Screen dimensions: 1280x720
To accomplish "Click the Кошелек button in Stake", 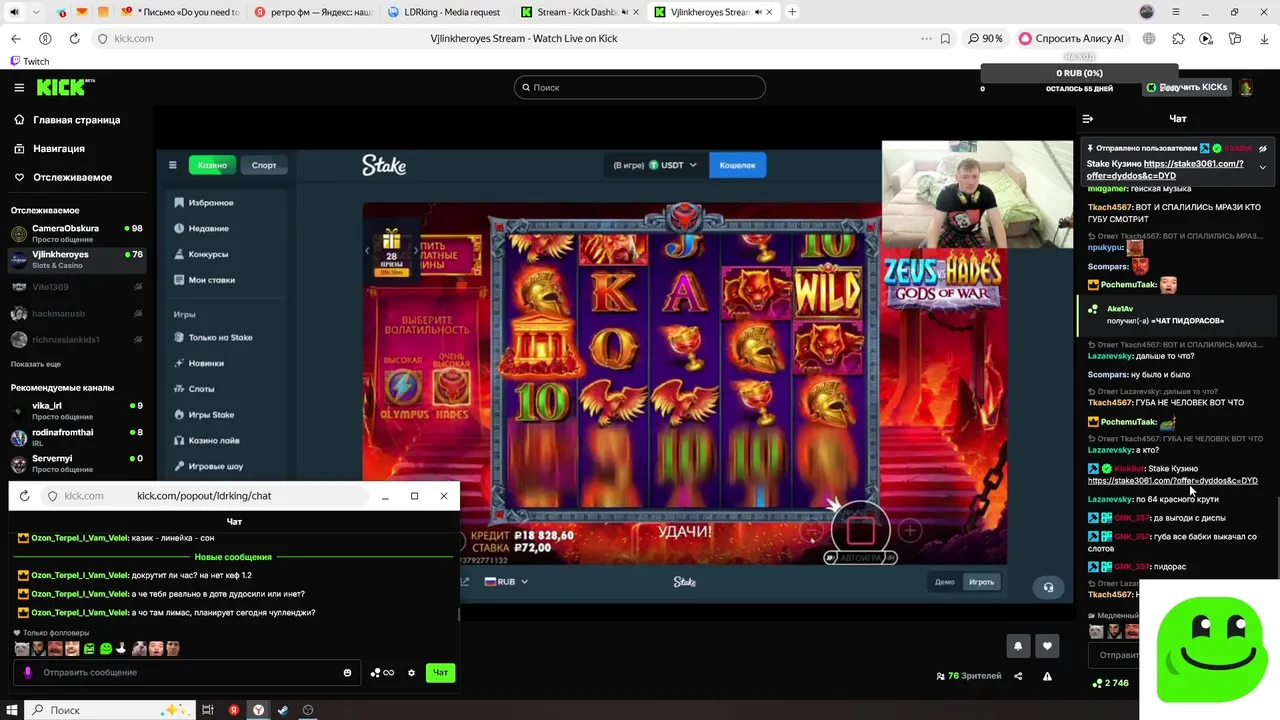I will pyautogui.click(x=738, y=165).
